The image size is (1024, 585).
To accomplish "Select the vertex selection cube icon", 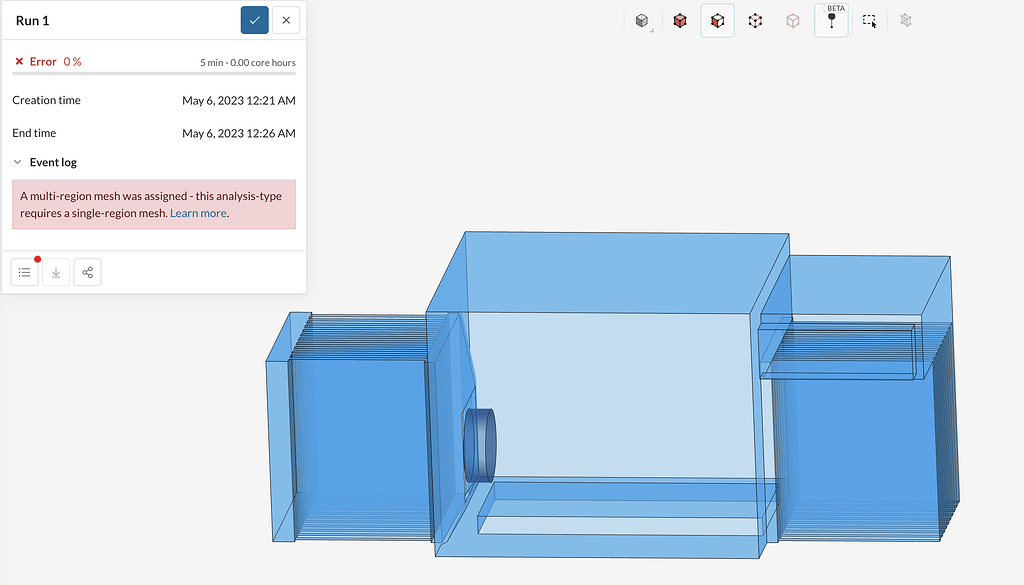I will [x=755, y=20].
